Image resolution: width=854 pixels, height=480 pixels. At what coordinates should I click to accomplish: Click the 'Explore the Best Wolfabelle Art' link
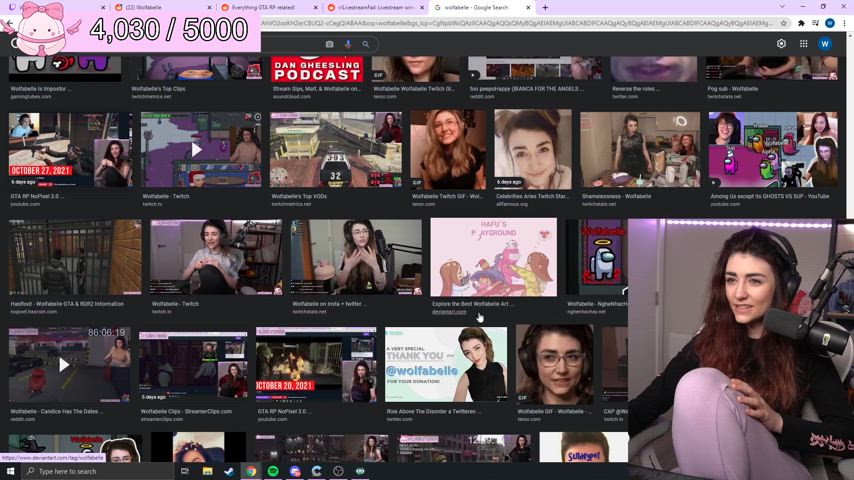472,304
